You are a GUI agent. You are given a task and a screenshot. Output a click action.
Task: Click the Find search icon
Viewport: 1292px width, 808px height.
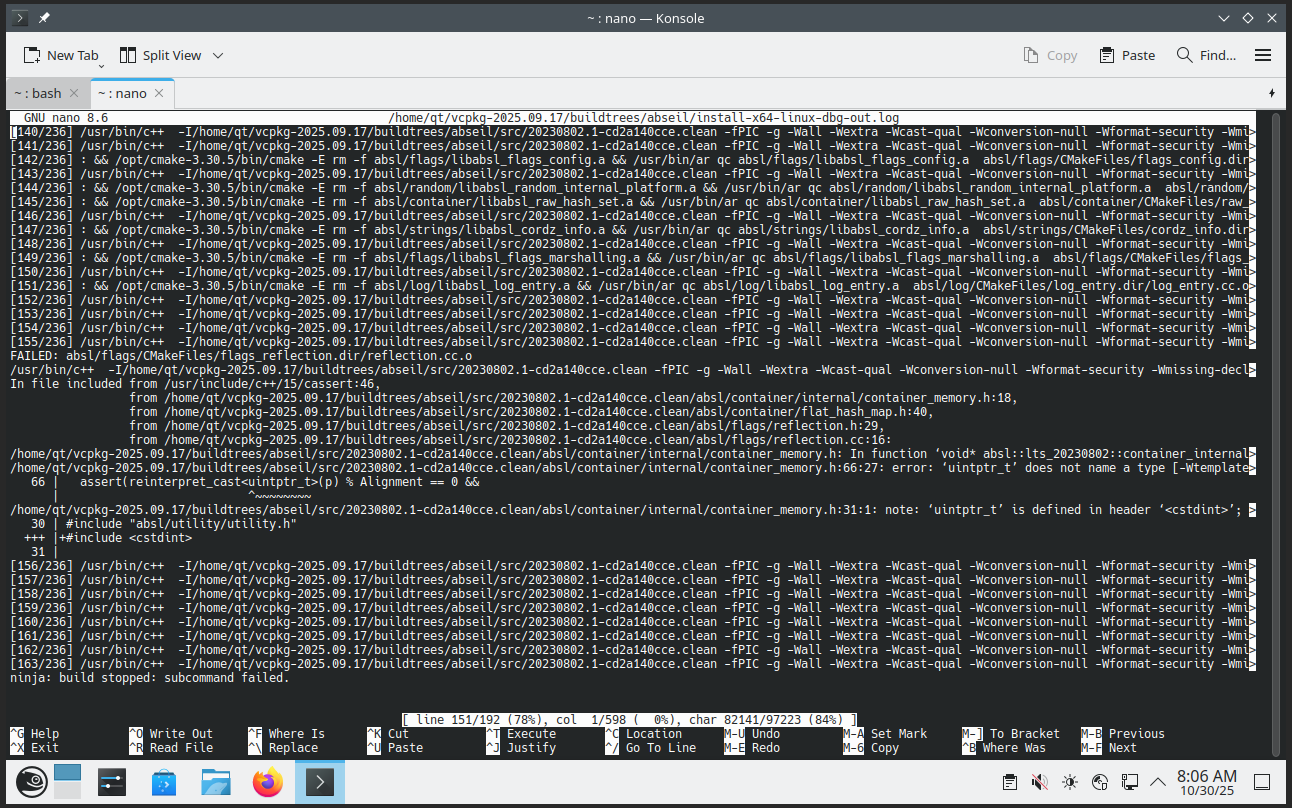[1185, 55]
